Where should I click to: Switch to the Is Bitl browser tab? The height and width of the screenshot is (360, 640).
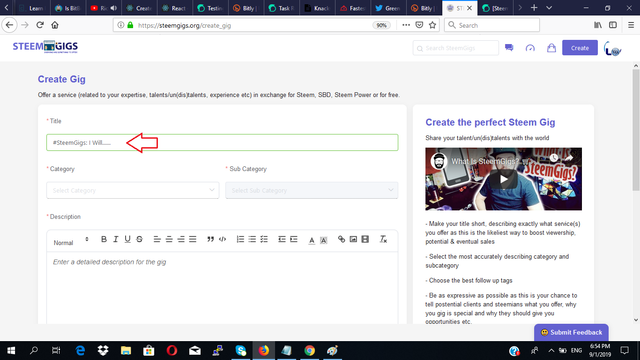click(x=68, y=8)
